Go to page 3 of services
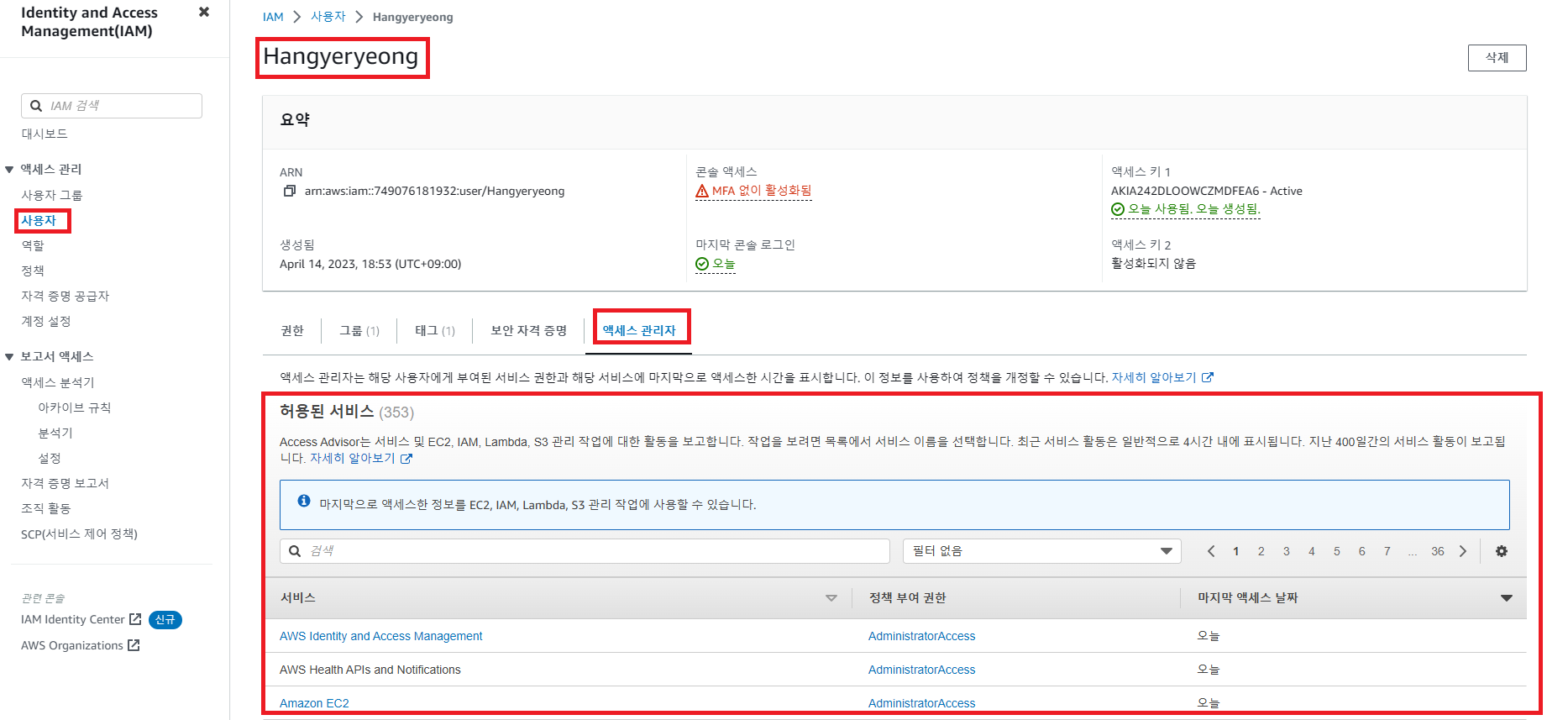Screen dimensions: 1568x720 coord(1286,551)
